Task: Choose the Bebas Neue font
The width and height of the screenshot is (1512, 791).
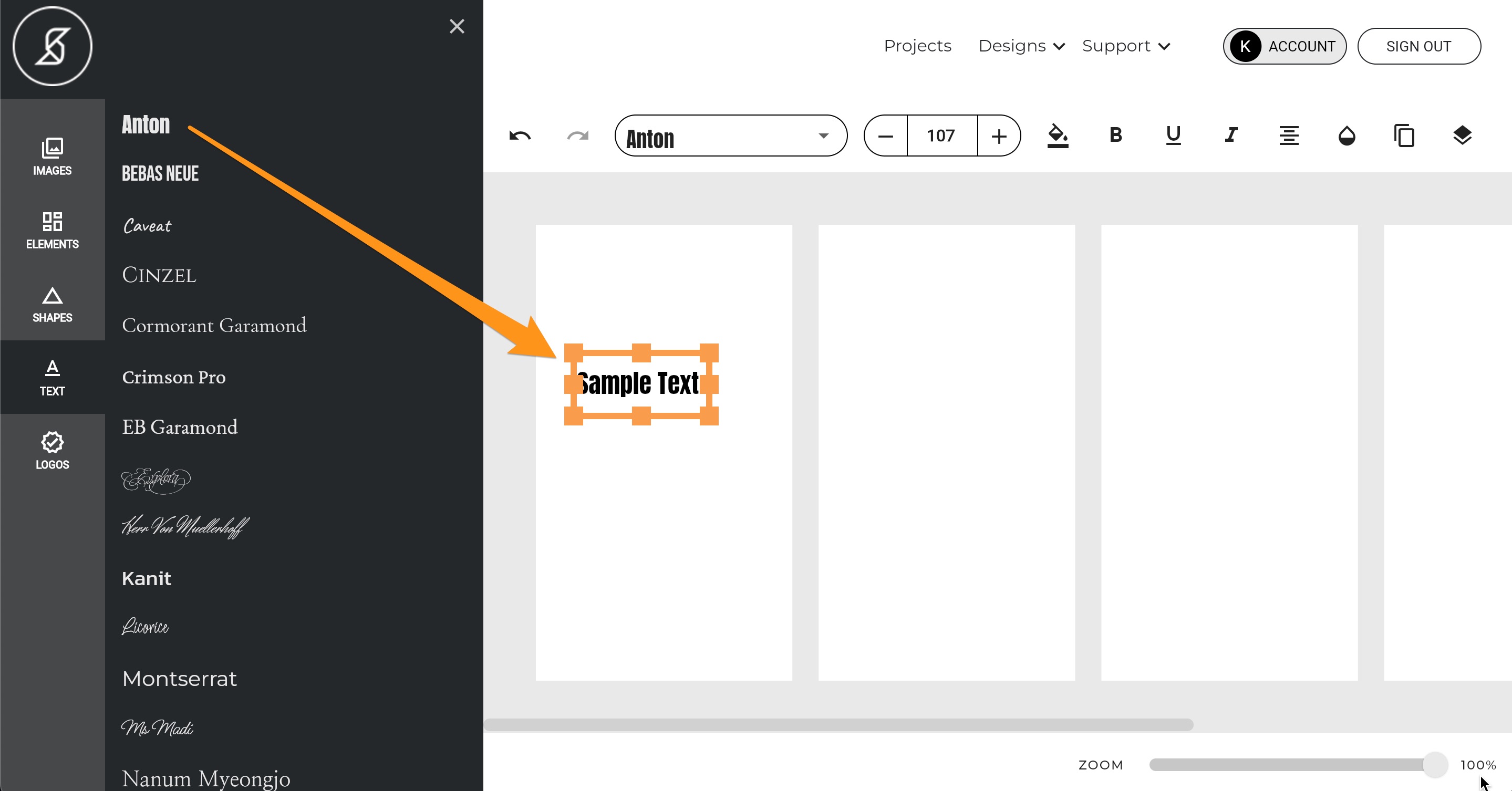Action: 160,174
